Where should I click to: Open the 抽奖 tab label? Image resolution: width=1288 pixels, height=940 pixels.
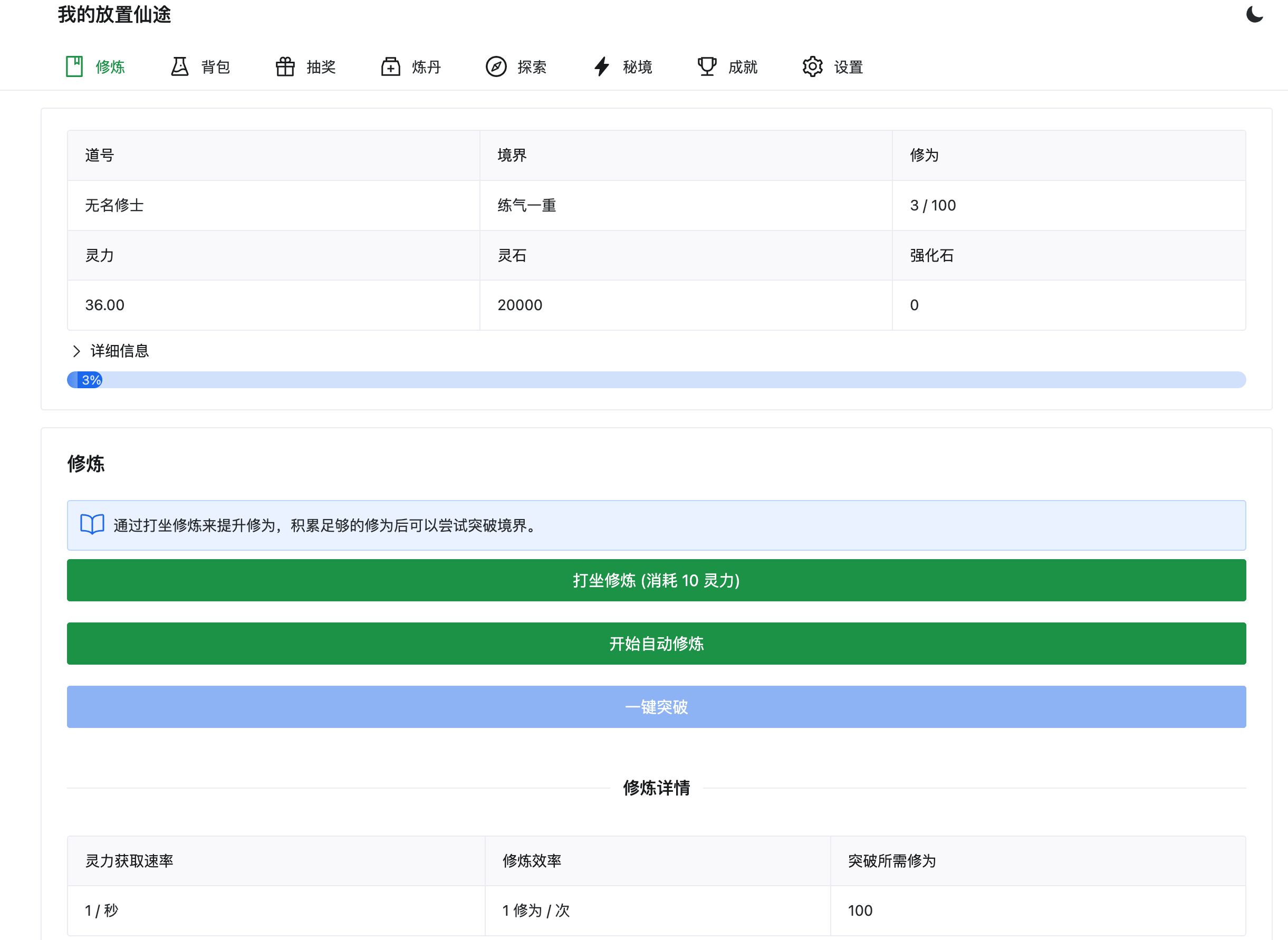pyautogui.click(x=321, y=67)
